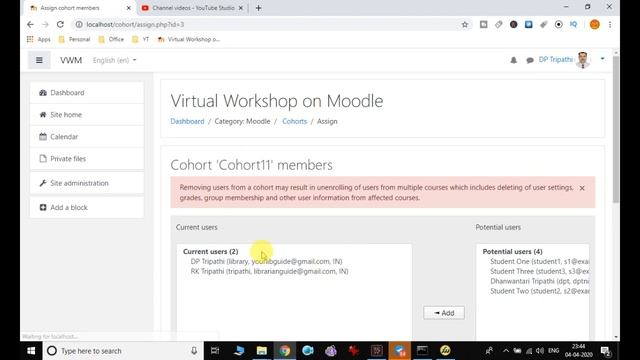Select RK Tripathi in current users
Image resolution: width=640 pixels, height=360 pixels.
[x=269, y=271]
